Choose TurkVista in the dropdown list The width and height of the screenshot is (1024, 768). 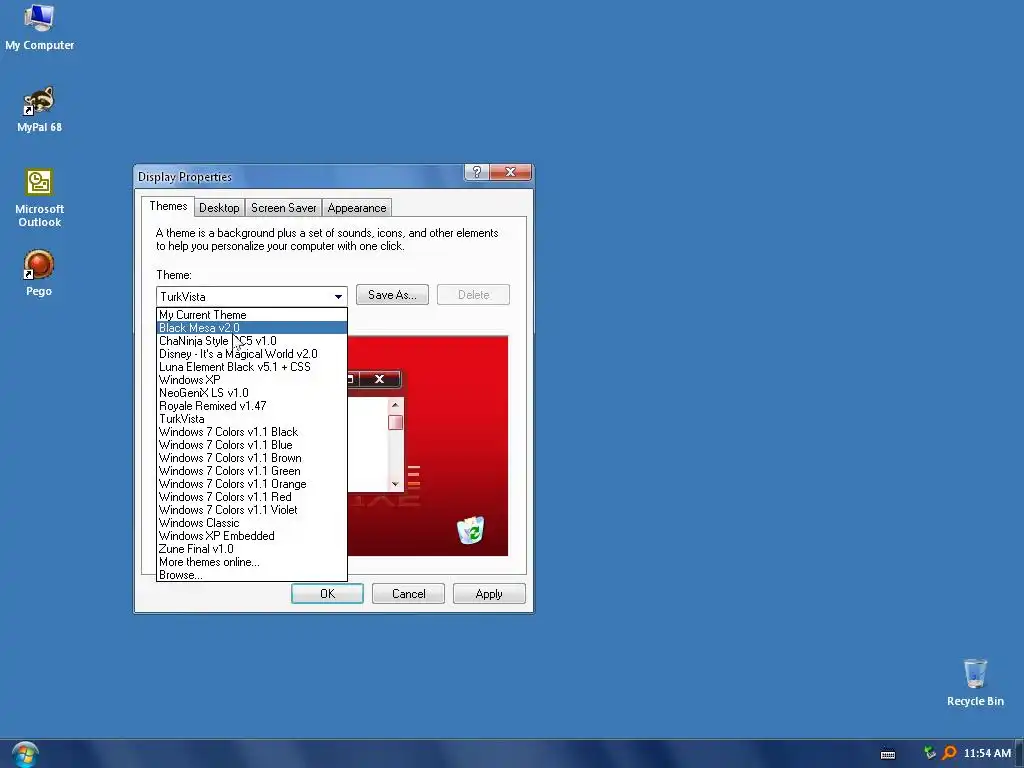252,419
